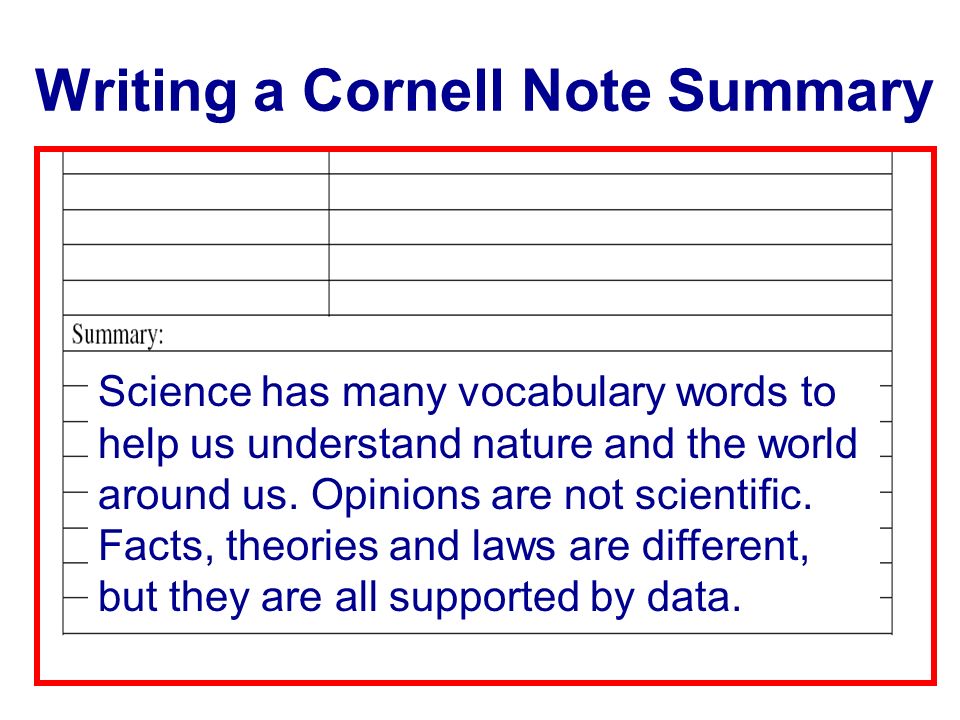960x720 pixels.
Task: Click the word 'Summary' in the slide title
Action: point(800,92)
